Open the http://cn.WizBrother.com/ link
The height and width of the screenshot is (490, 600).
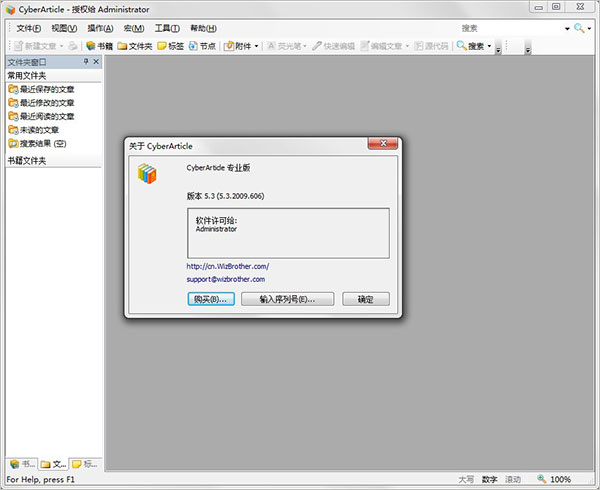coord(228,266)
